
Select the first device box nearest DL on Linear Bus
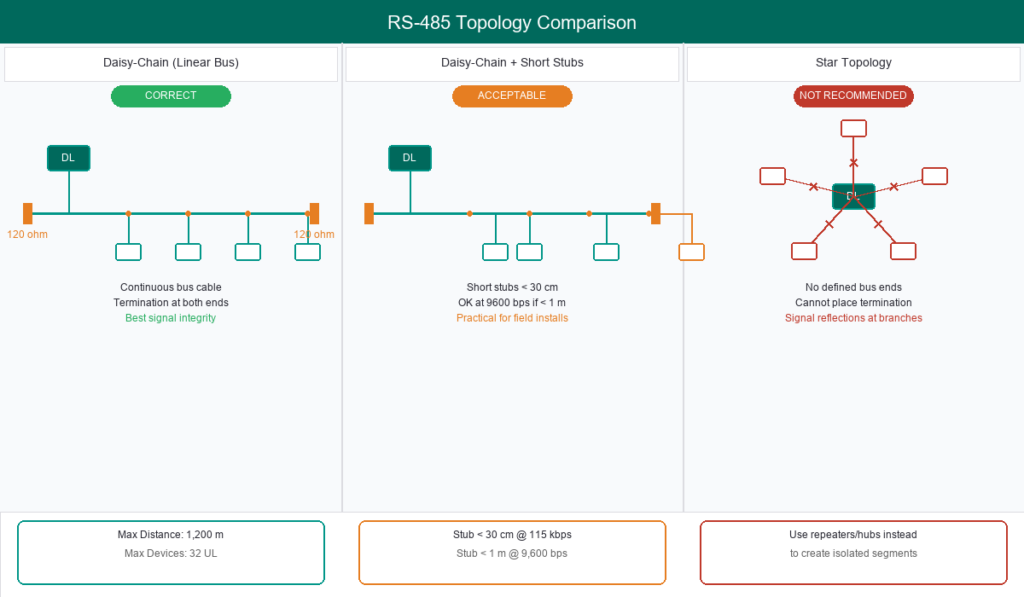pos(129,252)
